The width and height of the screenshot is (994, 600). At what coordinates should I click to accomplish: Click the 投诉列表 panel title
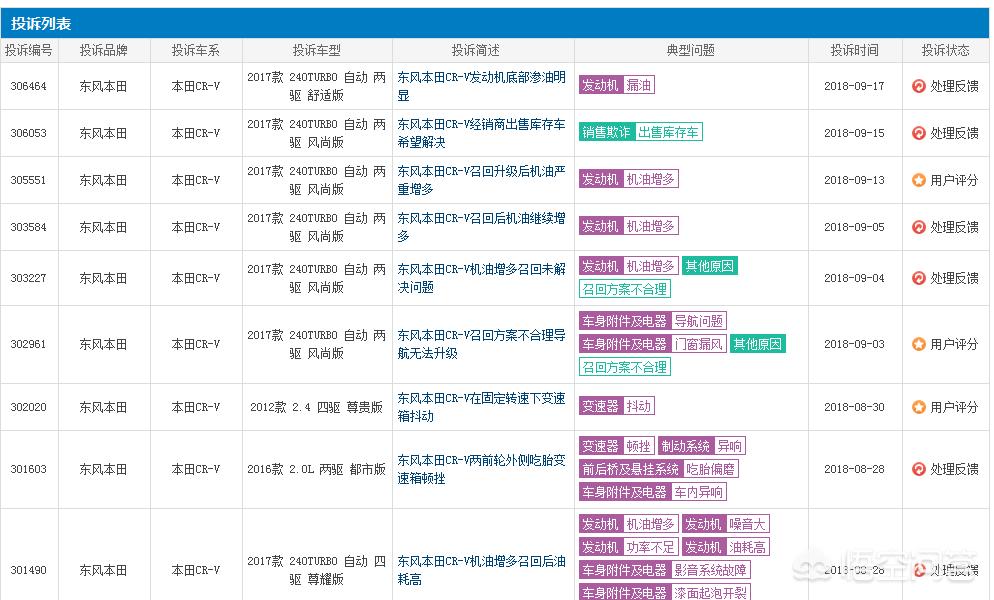[x=41, y=23]
